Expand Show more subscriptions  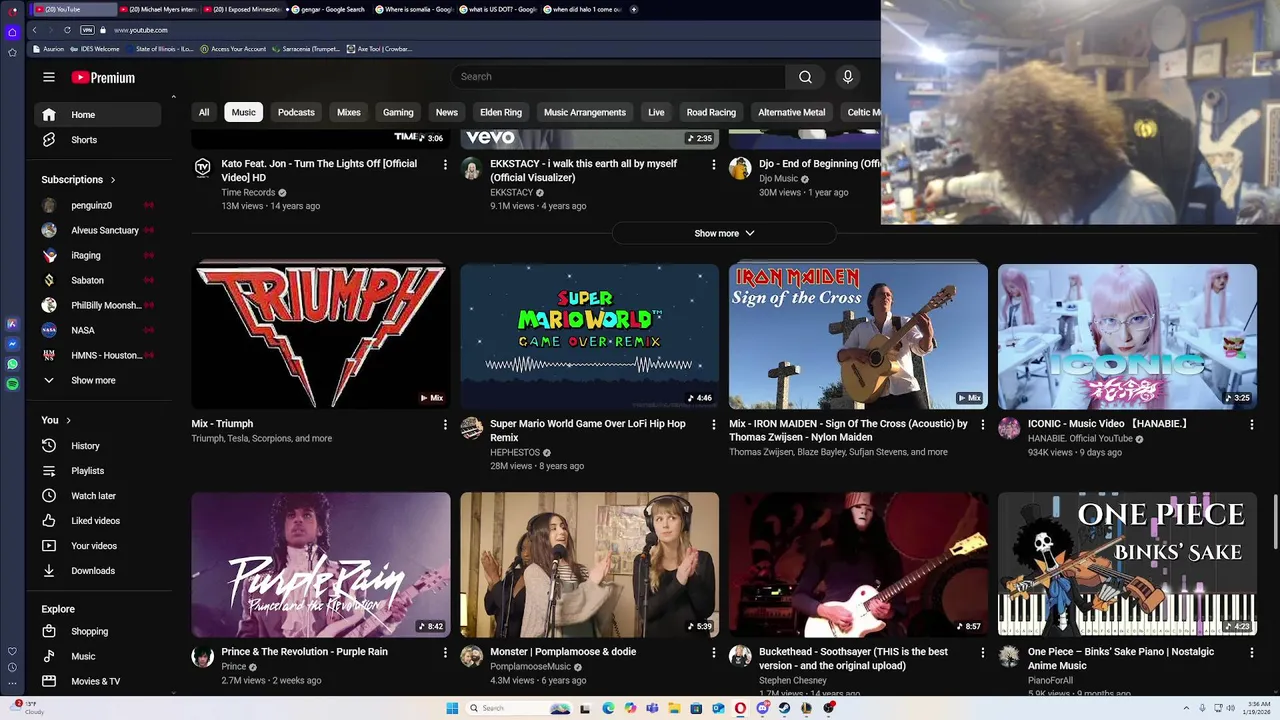coord(98,381)
